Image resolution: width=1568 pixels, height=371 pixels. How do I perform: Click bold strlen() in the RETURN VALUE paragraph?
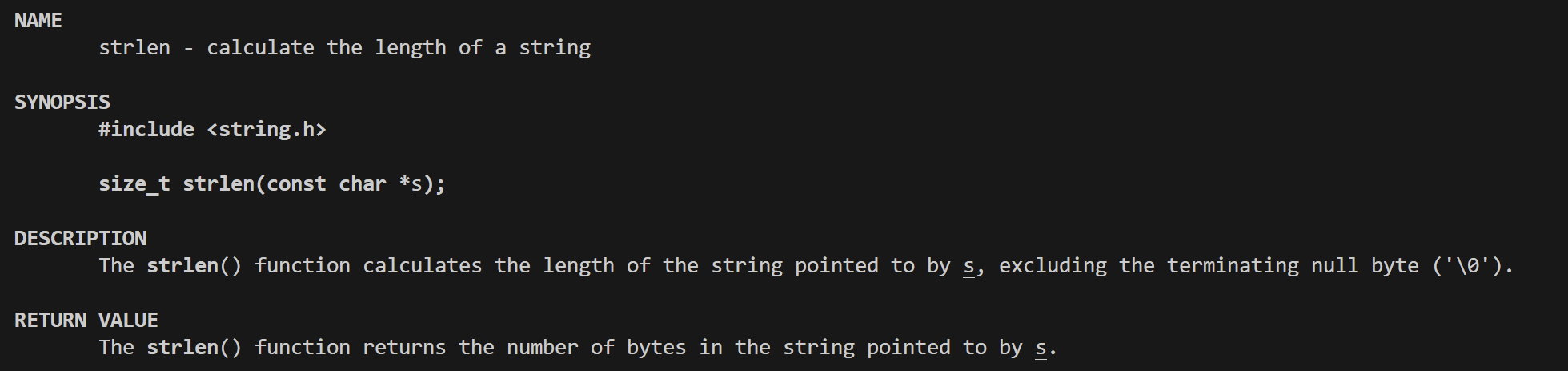194,348
